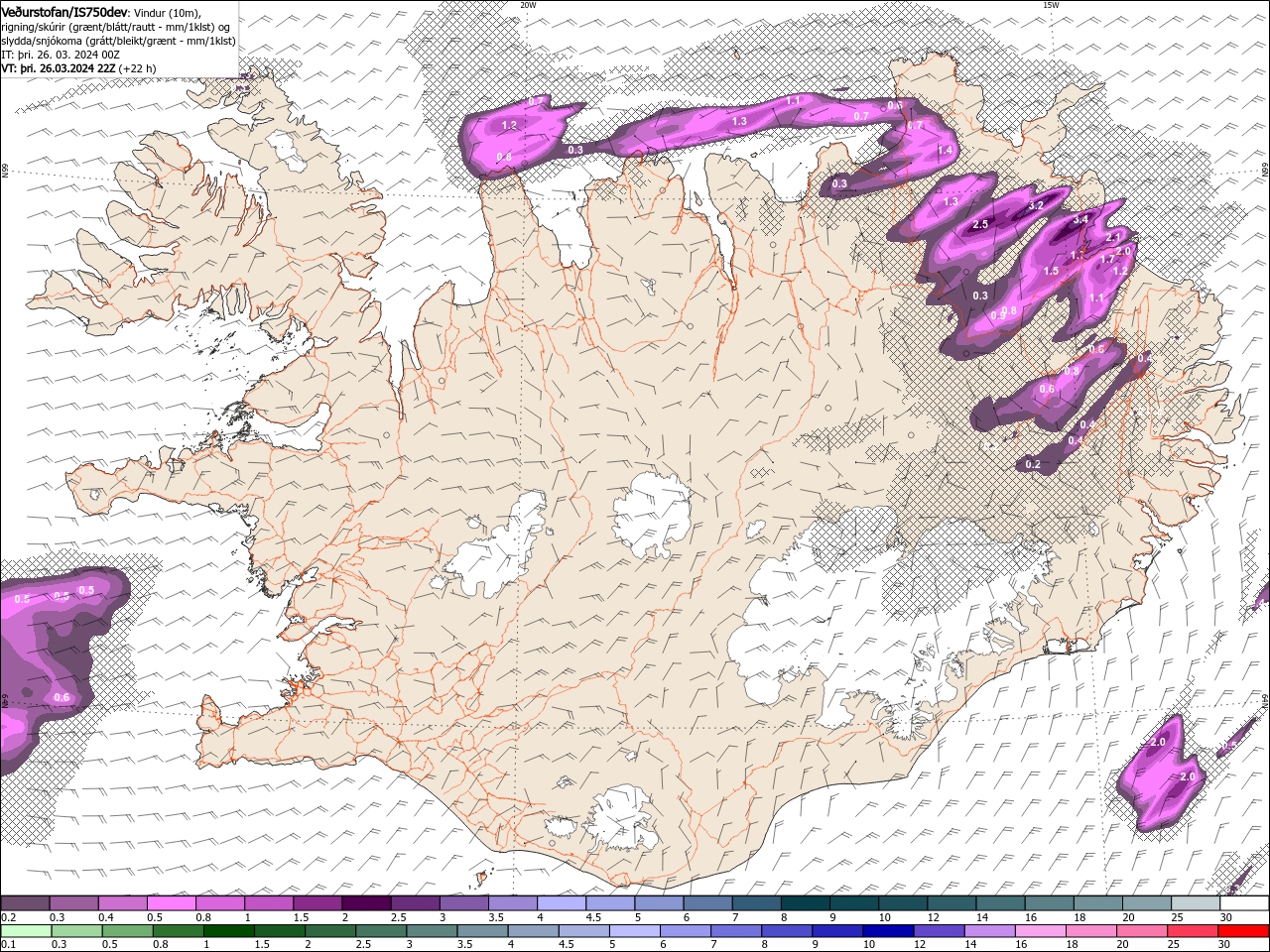Select the 2.1 precipitation label on the map
Screen dimensions: 1270x952
[x=1113, y=237]
